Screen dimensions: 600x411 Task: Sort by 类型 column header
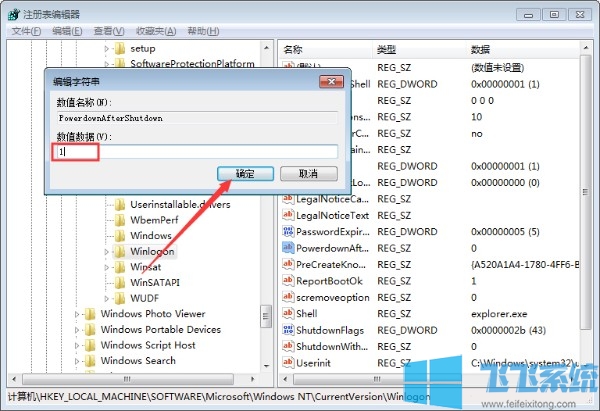point(419,49)
